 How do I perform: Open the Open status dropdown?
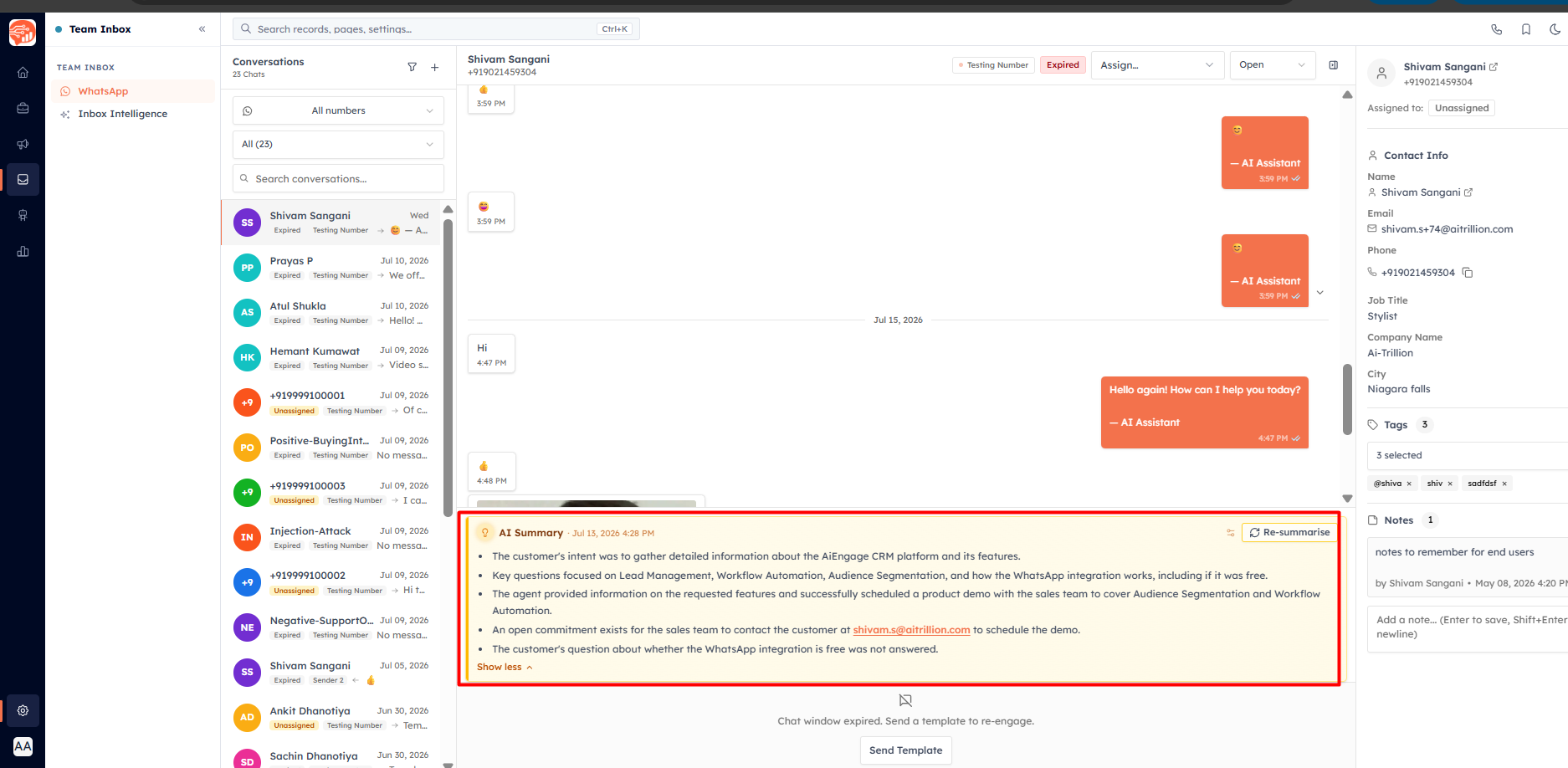click(1273, 65)
